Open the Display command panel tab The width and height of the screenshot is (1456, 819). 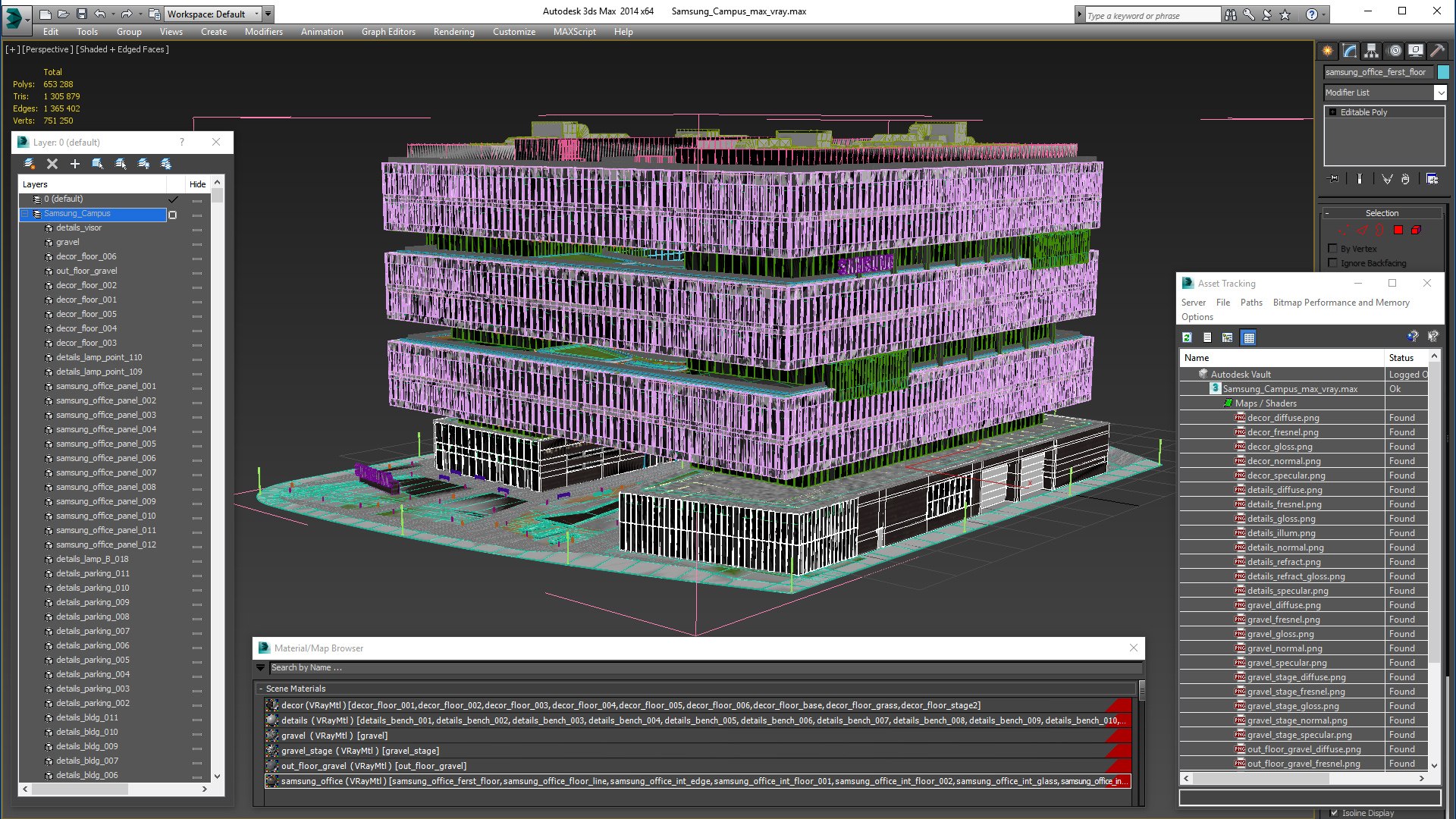pos(1416,51)
